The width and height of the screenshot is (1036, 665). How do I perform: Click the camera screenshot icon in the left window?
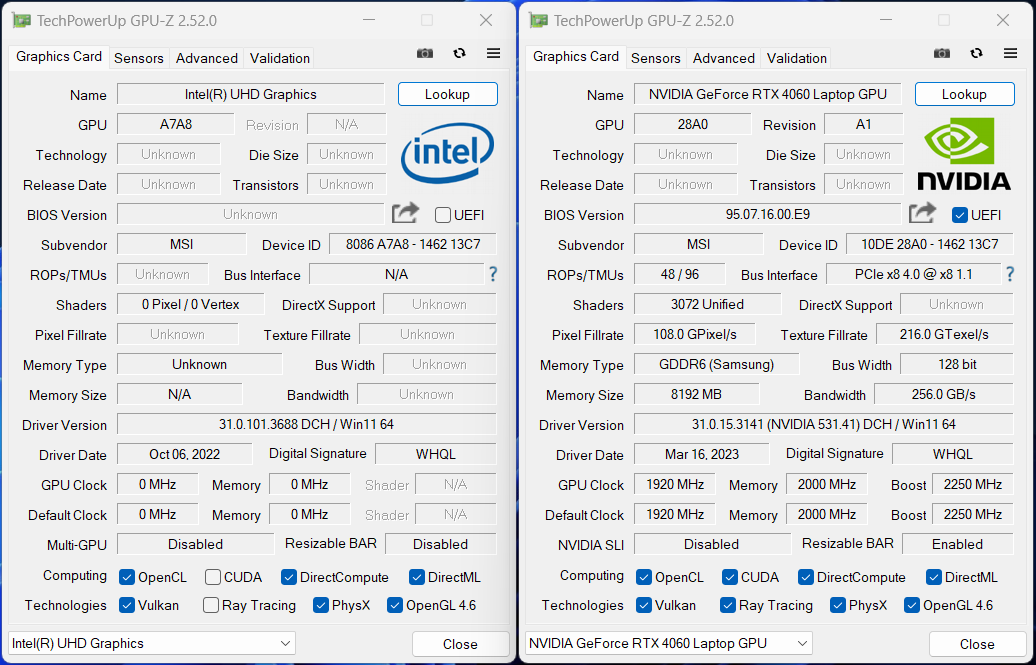point(424,53)
